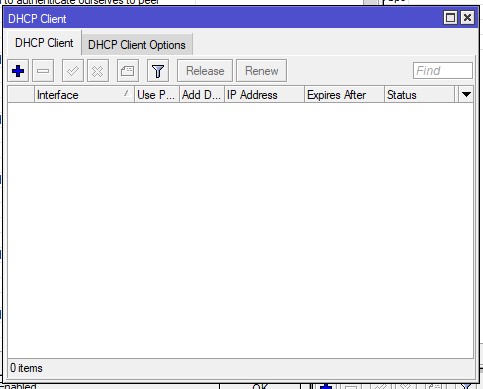Open the column selection dropdown arrow

coord(466,95)
